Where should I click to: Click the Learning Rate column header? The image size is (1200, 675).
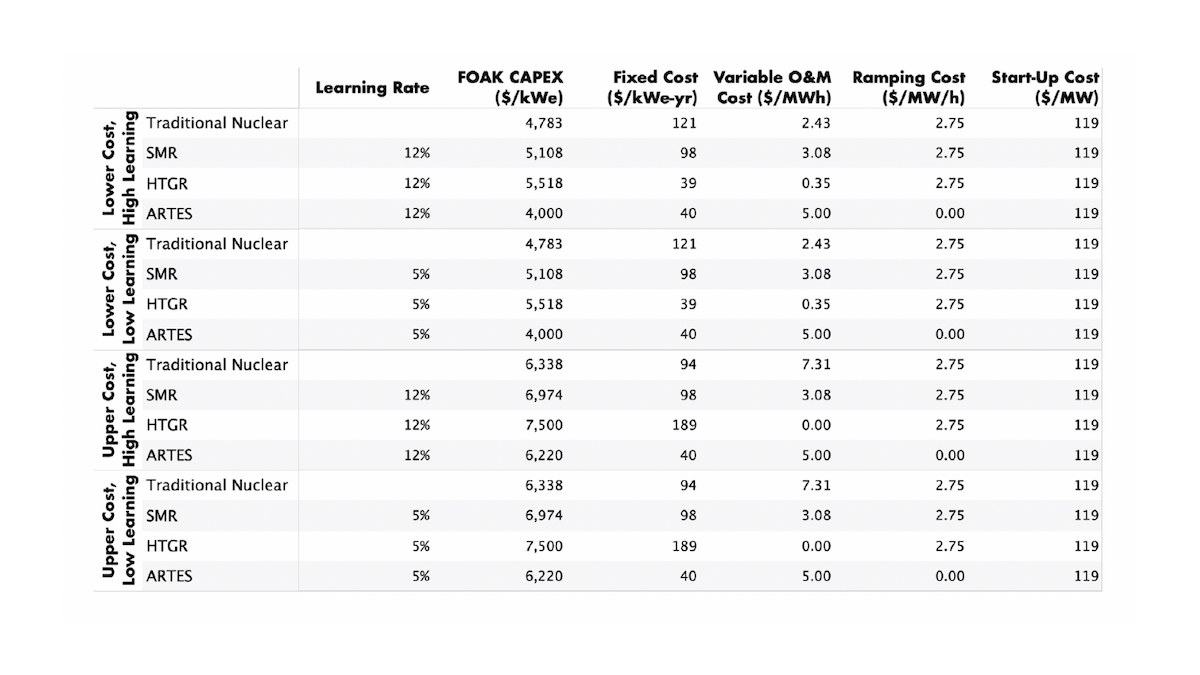(x=372, y=88)
